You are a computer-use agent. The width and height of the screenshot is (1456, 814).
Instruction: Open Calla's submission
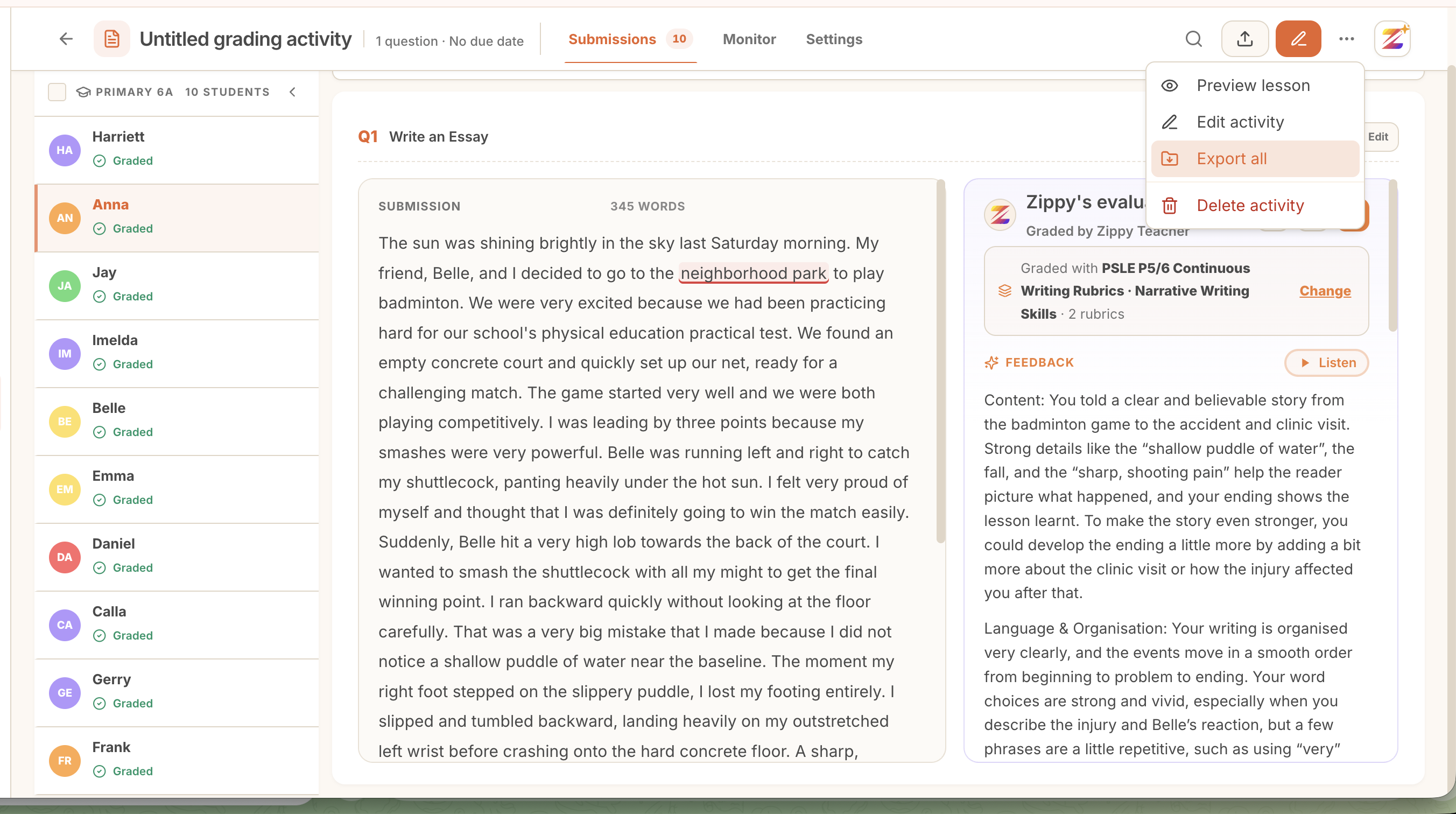[x=177, y=624]
